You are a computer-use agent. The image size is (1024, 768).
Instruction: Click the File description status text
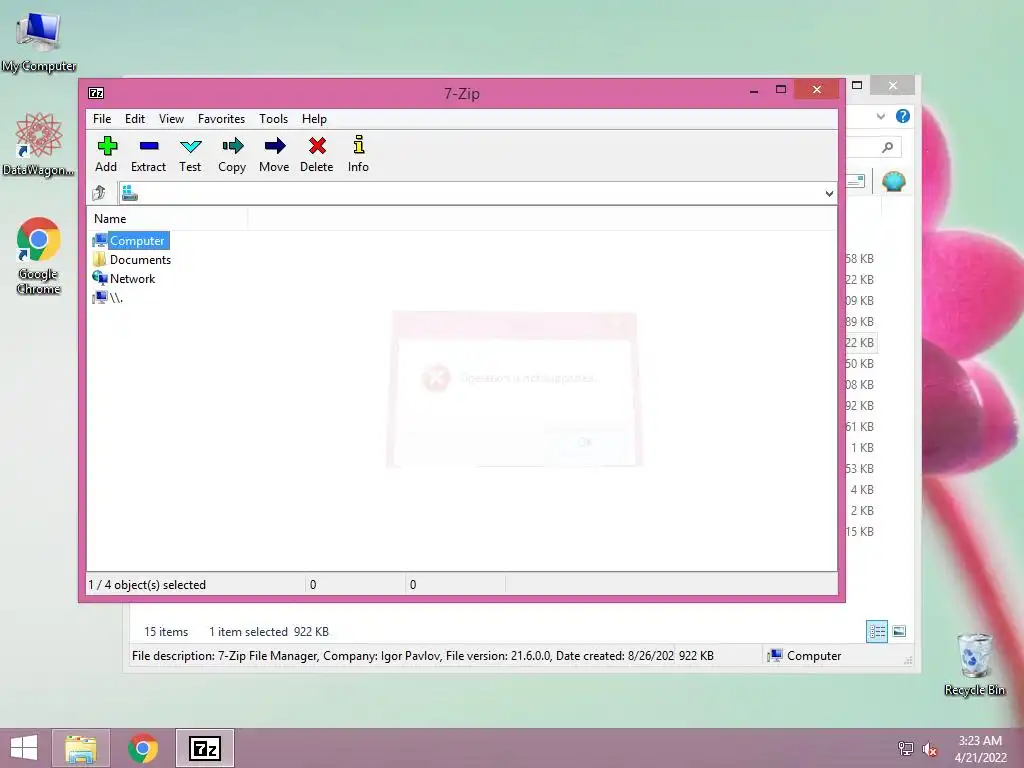[x=403, y=656]
